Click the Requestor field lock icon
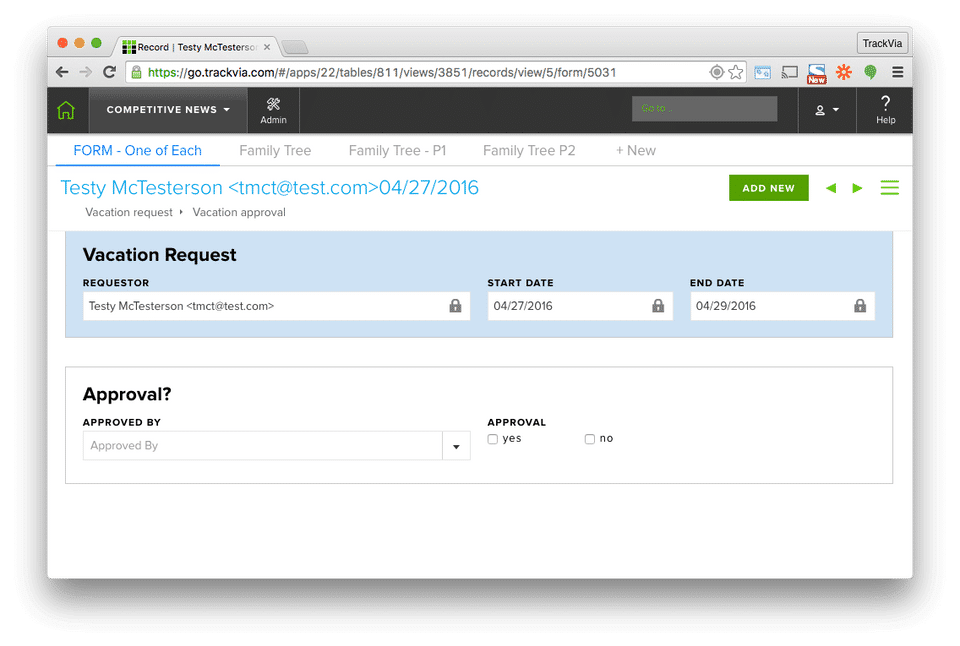960x646 pixels. 455,306
